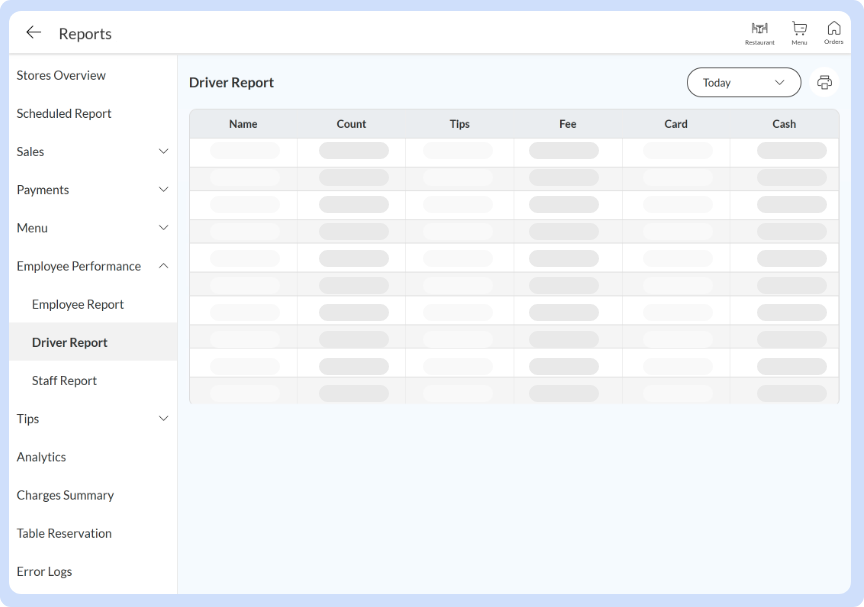Image resolution: width=864 pixels, height=607 pixels.
Task: Open Table Reservation report
Action: point(64,533)
